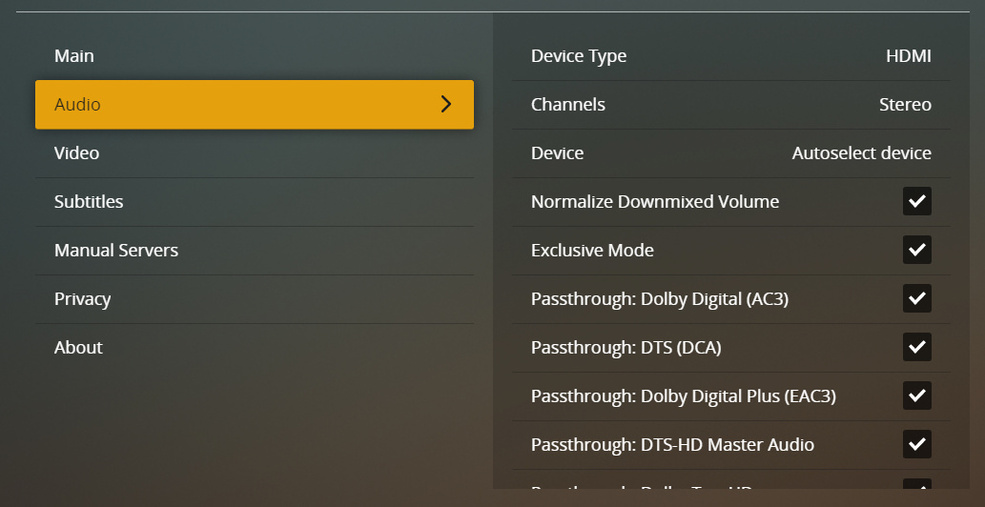
Task: Uncheck DTS-HD Master Audio passthrough
Action: pyautogui.click(x=917, y=444)
